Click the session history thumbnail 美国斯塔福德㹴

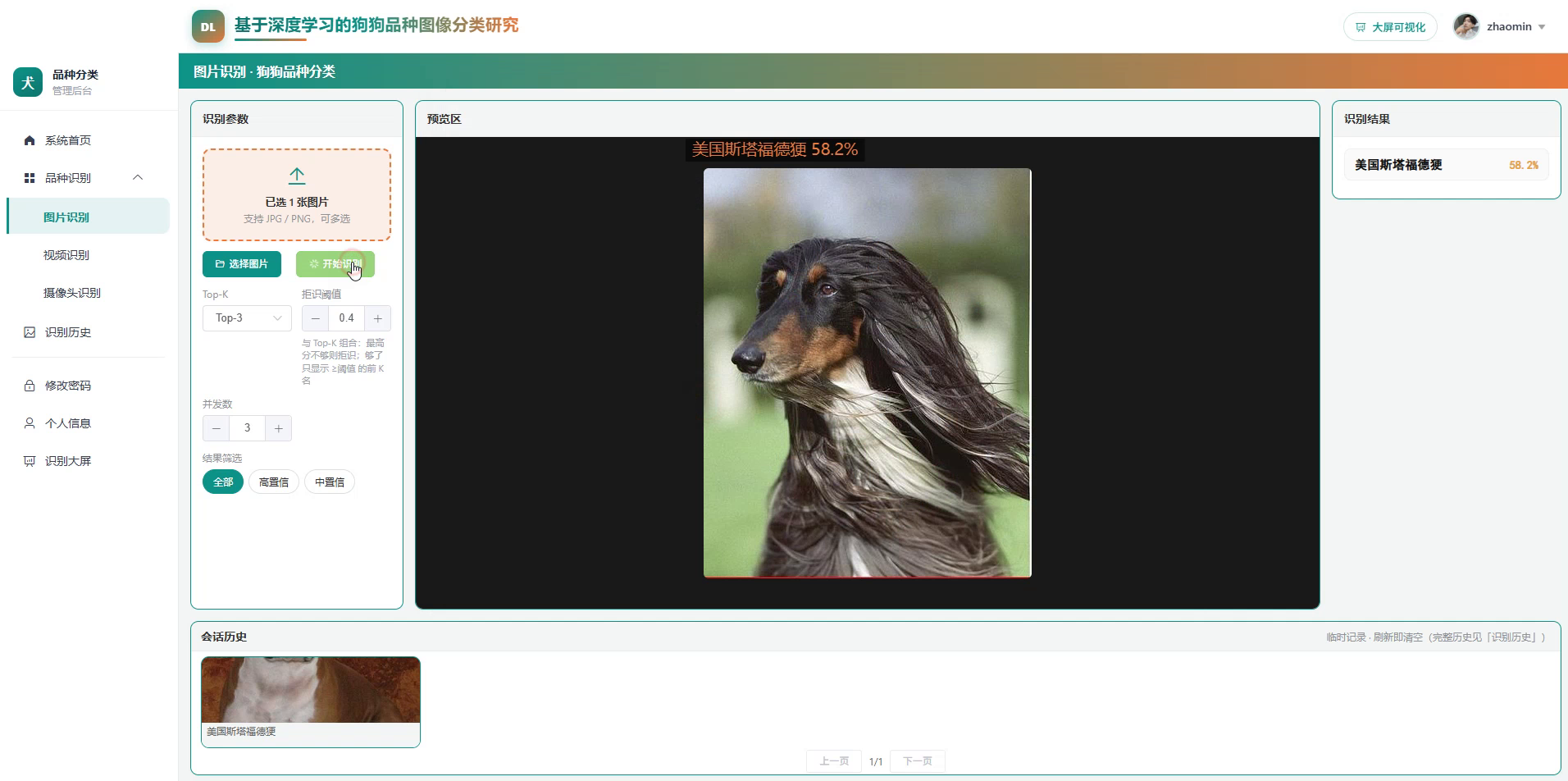[x=311, y=702]
